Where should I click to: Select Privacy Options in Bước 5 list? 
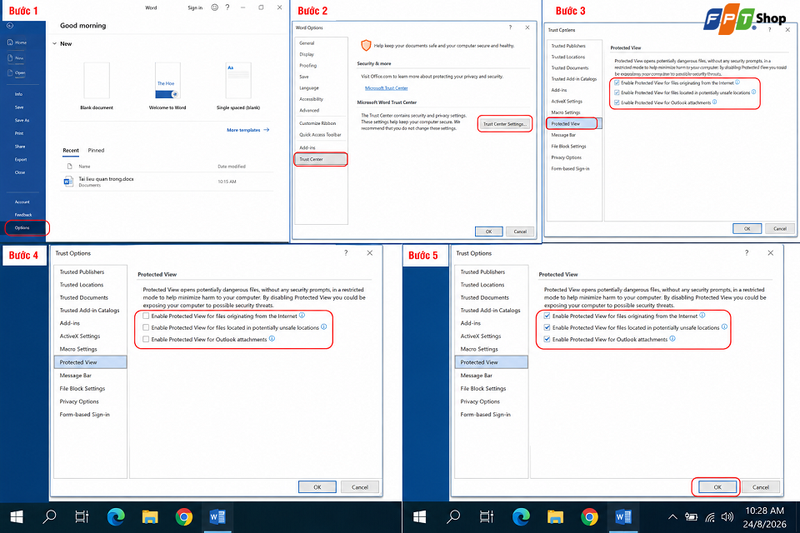480,401
